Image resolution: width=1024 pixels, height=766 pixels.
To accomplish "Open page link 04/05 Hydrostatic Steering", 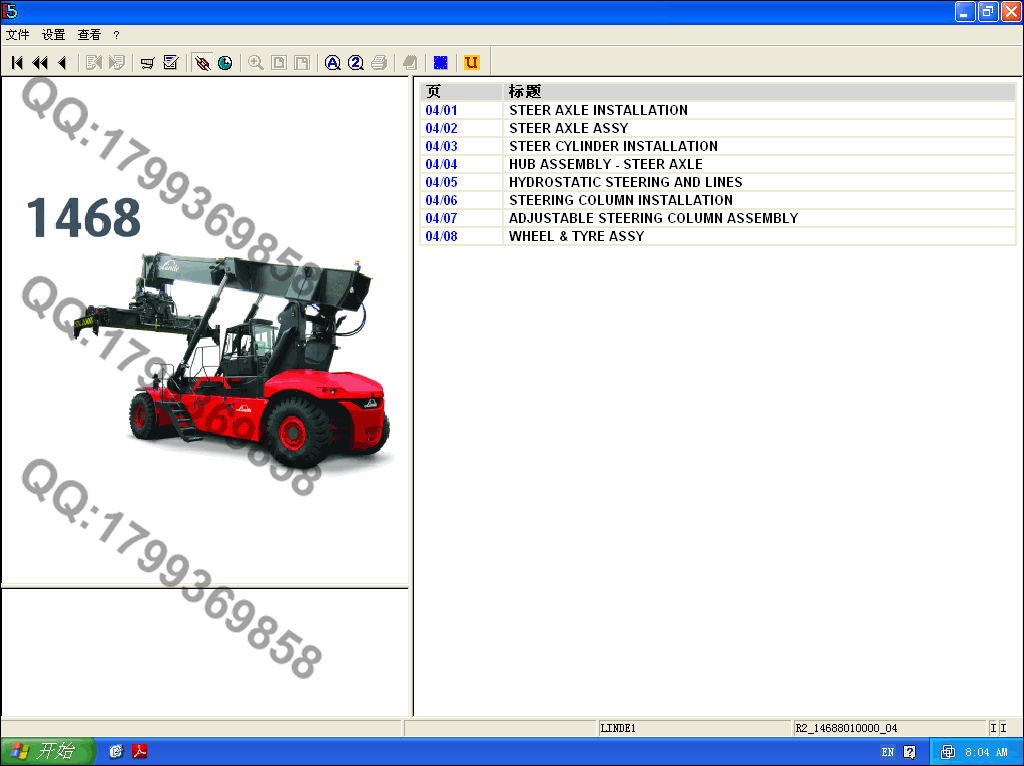I will 441,182.
